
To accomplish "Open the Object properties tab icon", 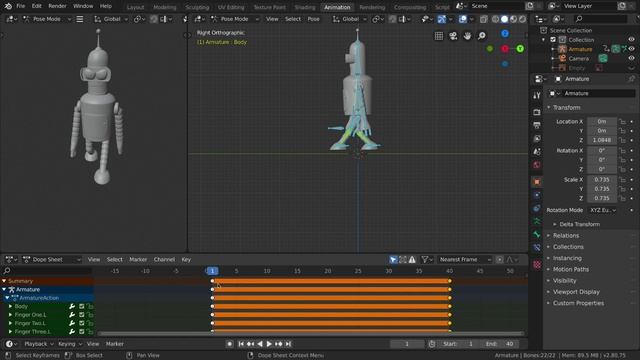I will (537, 182).
